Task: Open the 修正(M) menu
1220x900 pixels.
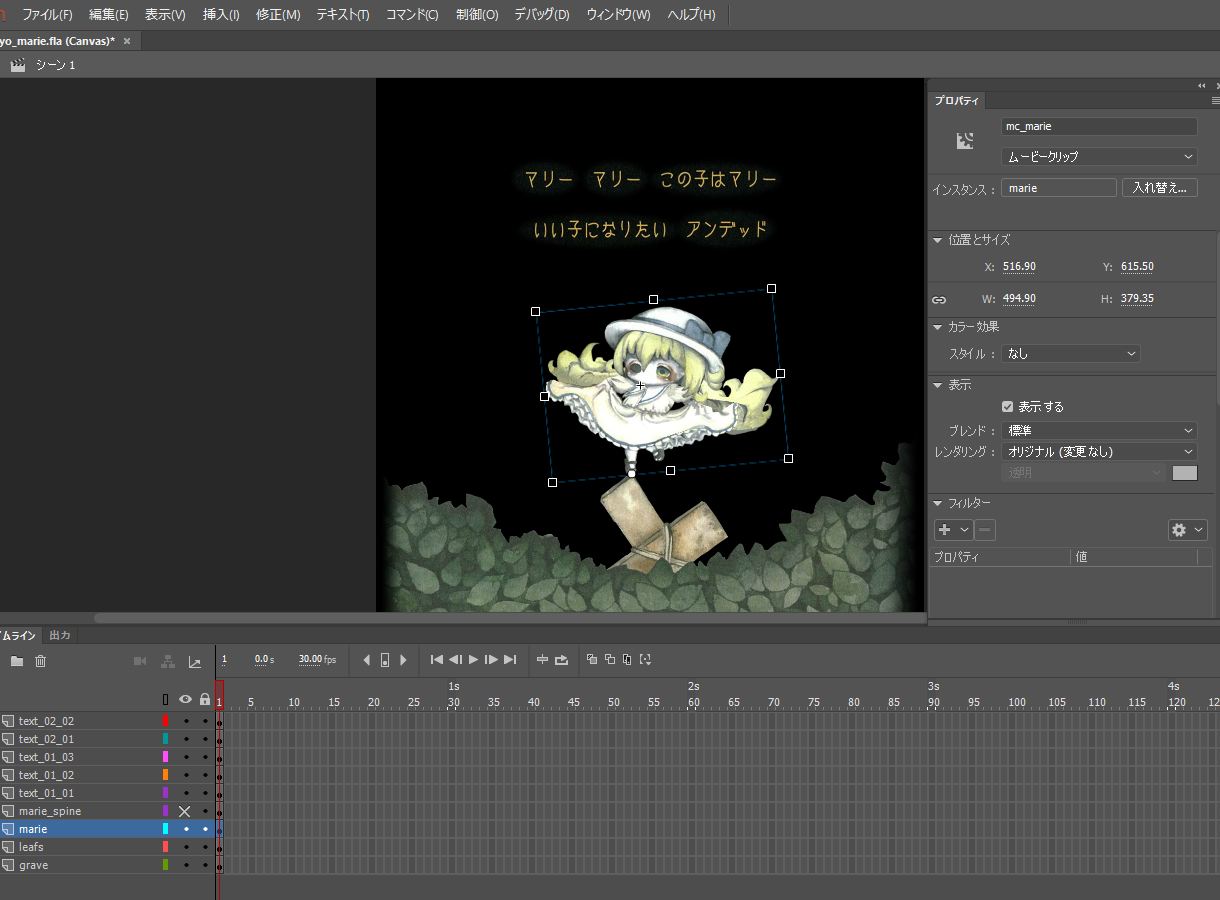Action: (278, 15)
